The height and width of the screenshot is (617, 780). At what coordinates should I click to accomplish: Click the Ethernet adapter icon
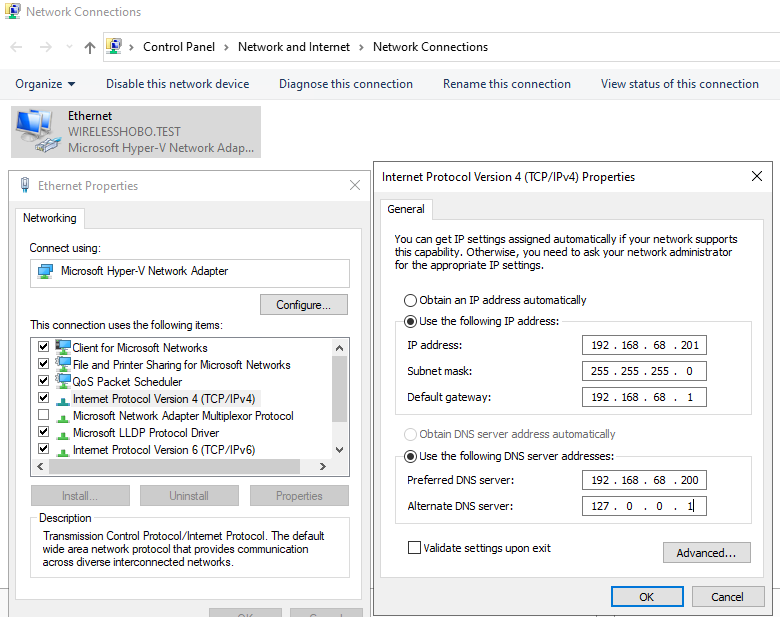(38, 131)
